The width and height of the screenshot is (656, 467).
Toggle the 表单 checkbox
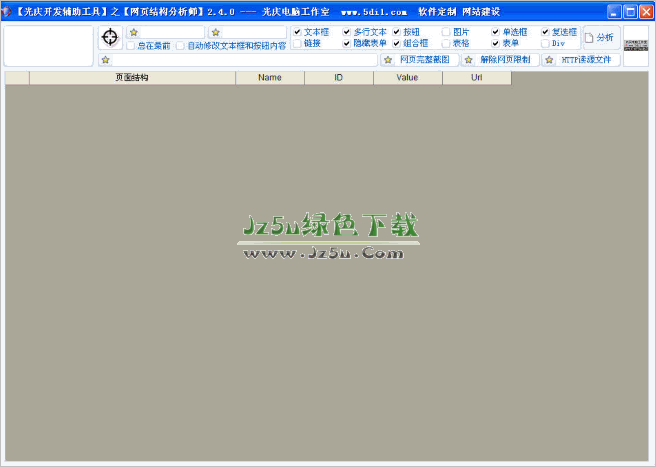point(495,43)
